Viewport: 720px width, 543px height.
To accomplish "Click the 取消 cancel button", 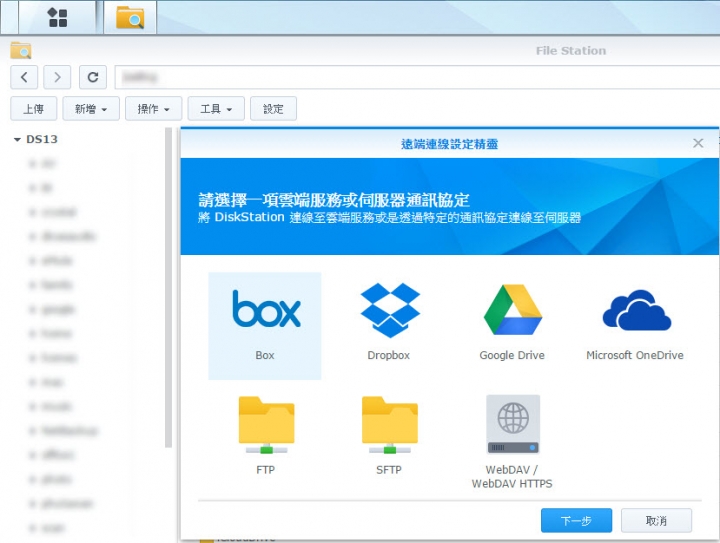I will tap(656, 521).
